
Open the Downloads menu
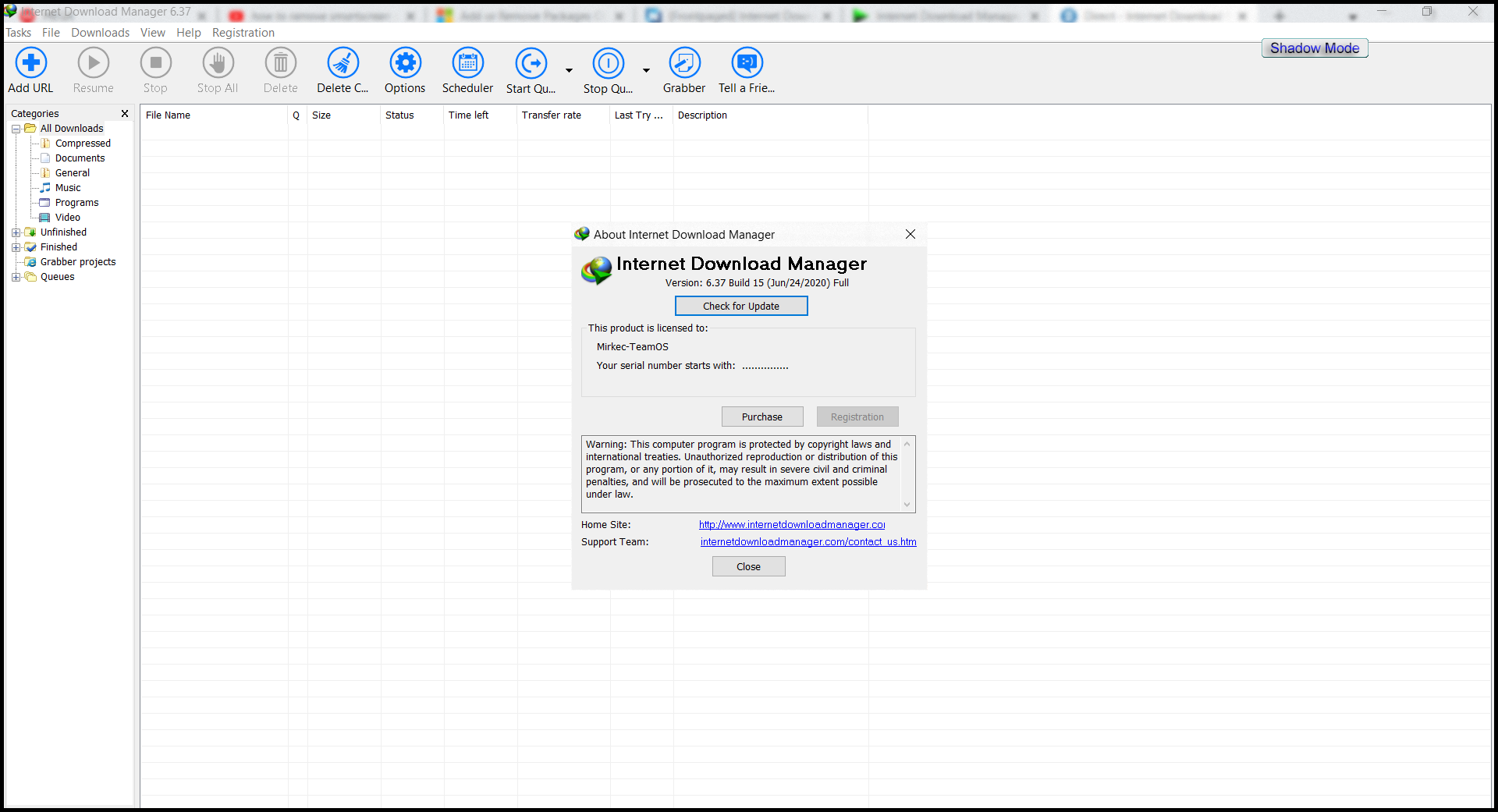(x=101, y=33)
